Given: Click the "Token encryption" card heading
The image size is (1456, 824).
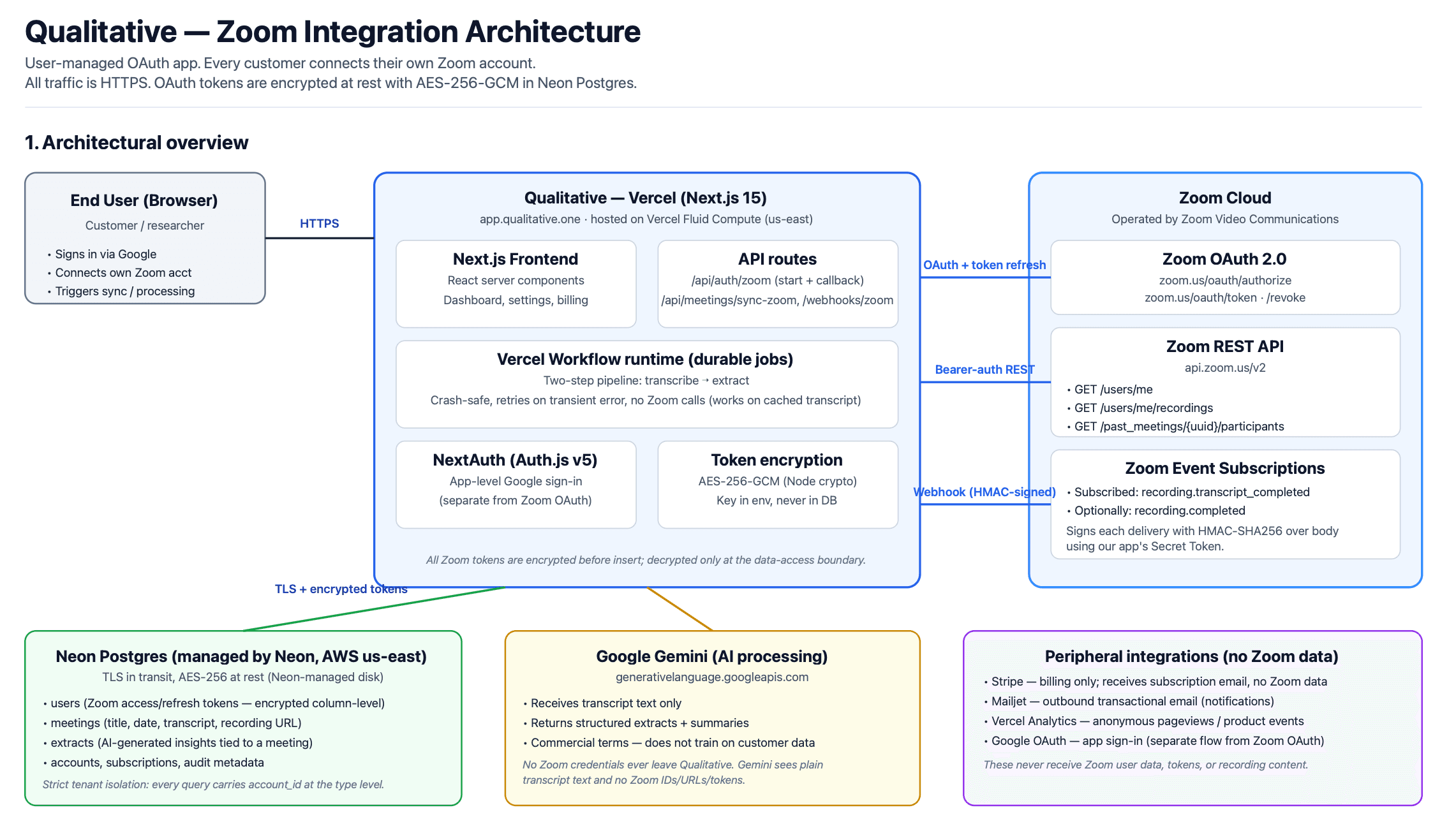Looking at the screenshot, I should 777,460.
